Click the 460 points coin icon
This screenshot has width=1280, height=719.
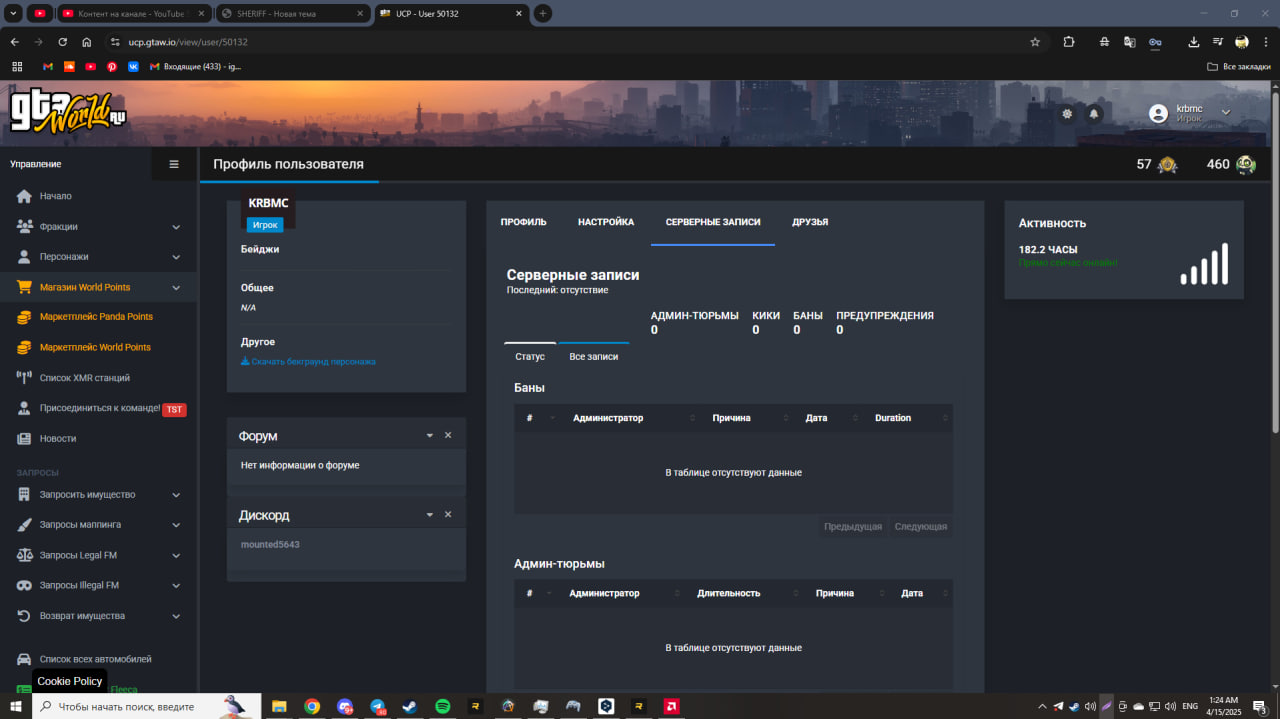click(x=1245, y=164)
